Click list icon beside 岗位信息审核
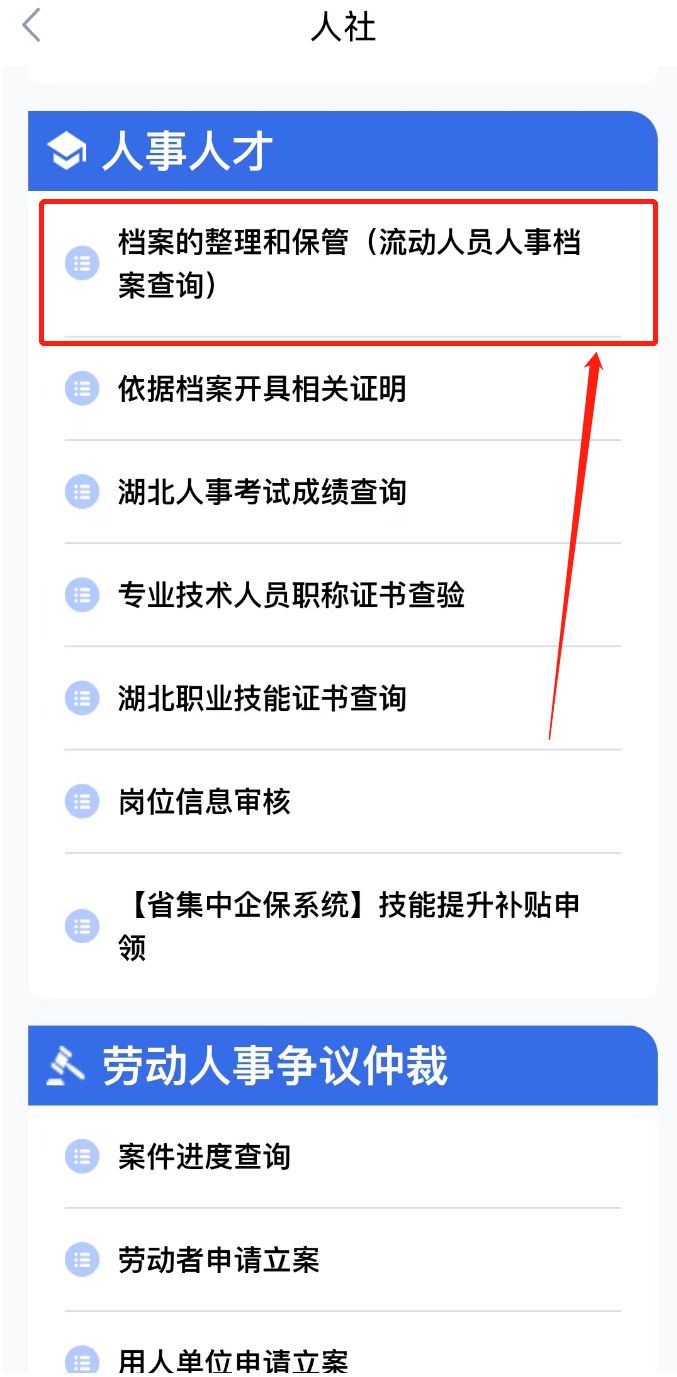677x1377 pixels. [82, 801]
